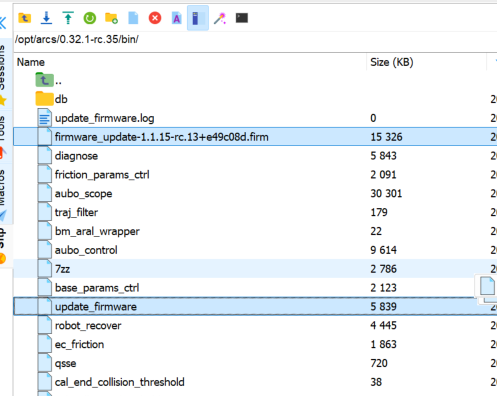
Task: Select robot_recover file
Action: point(255,325)
